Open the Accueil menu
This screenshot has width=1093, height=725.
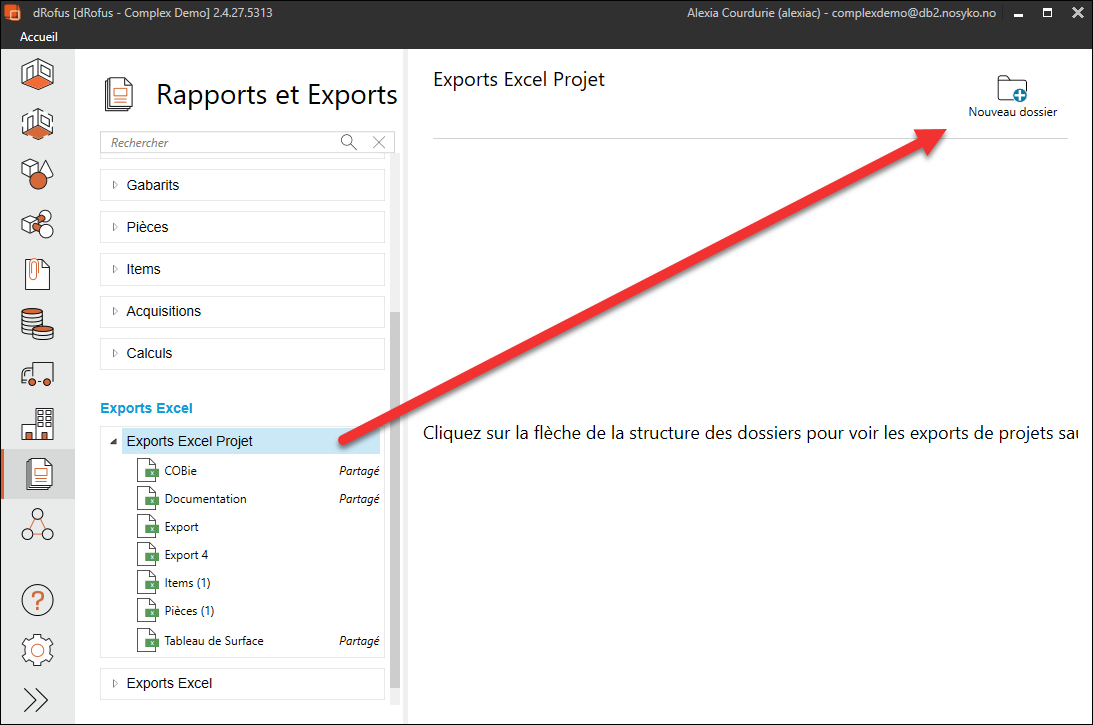click(x=39, y=37)
